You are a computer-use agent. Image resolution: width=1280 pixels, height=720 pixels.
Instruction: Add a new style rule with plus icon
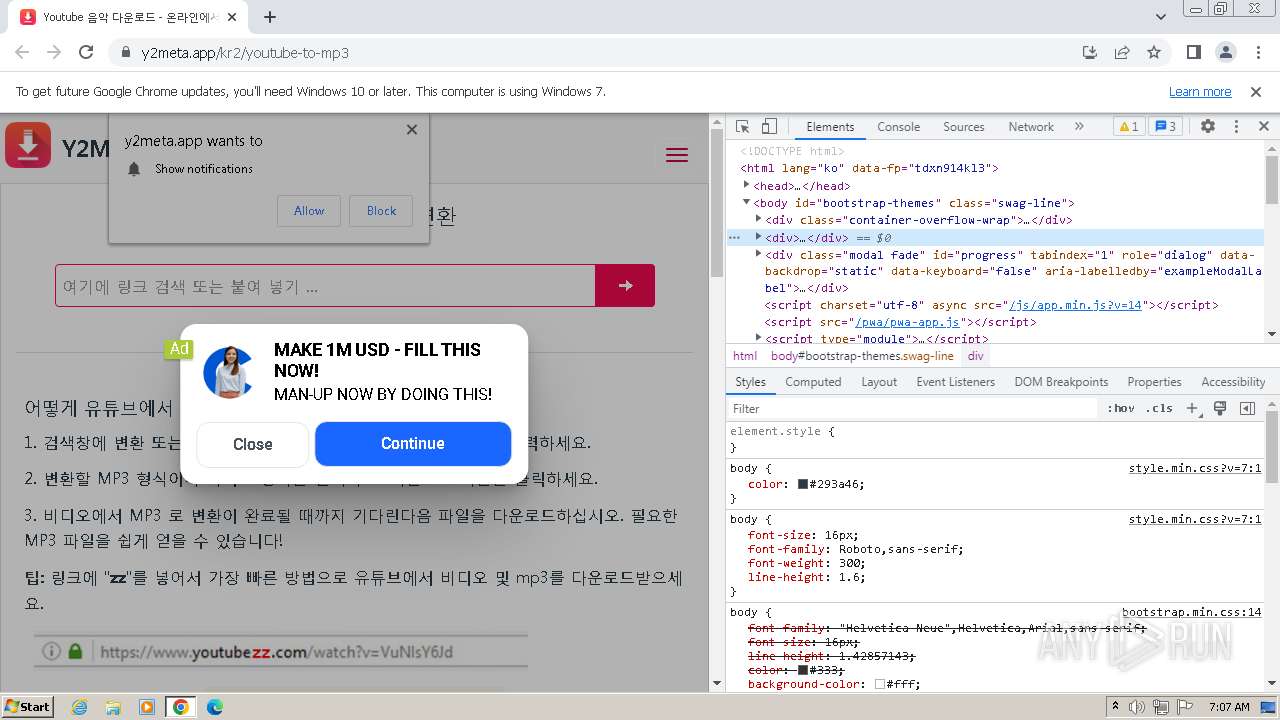[x=1192, y=409]
